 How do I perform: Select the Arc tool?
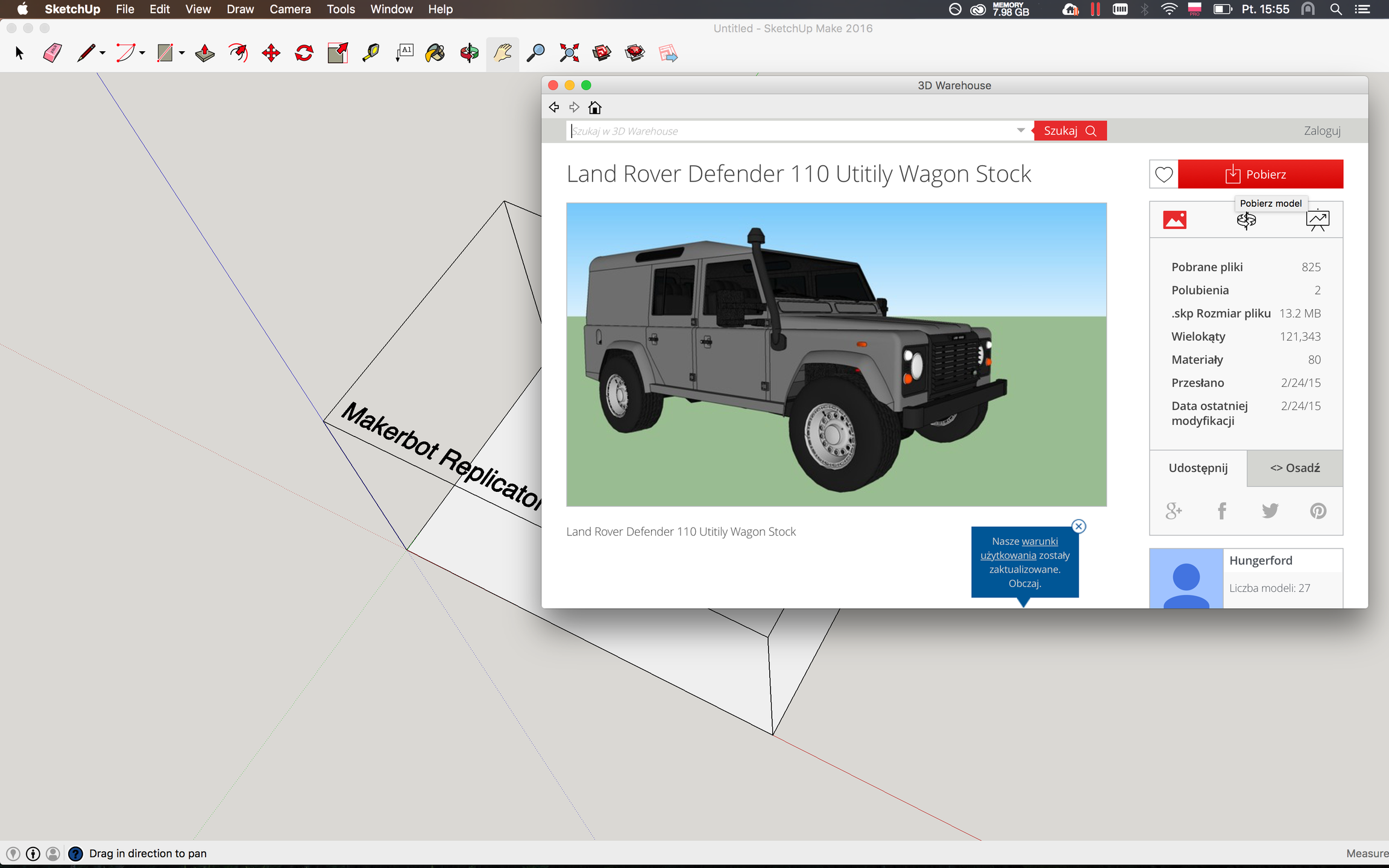[x=125, y=53]
